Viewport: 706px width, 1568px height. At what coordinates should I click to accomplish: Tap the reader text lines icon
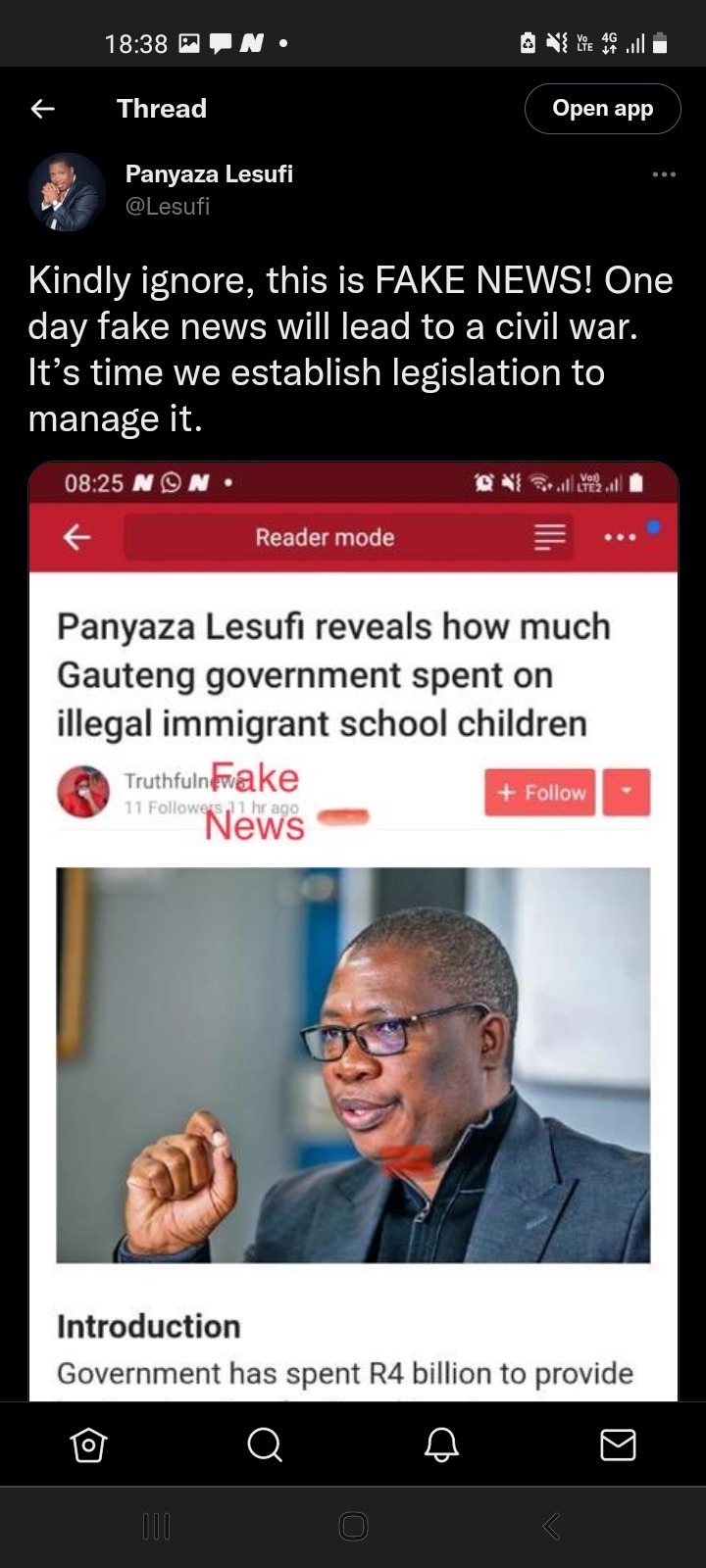[x=549, y=537]
